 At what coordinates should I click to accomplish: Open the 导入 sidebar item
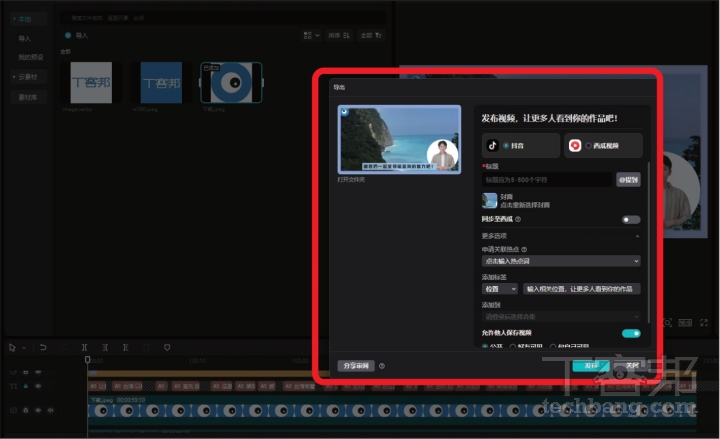tap(25, 39)
